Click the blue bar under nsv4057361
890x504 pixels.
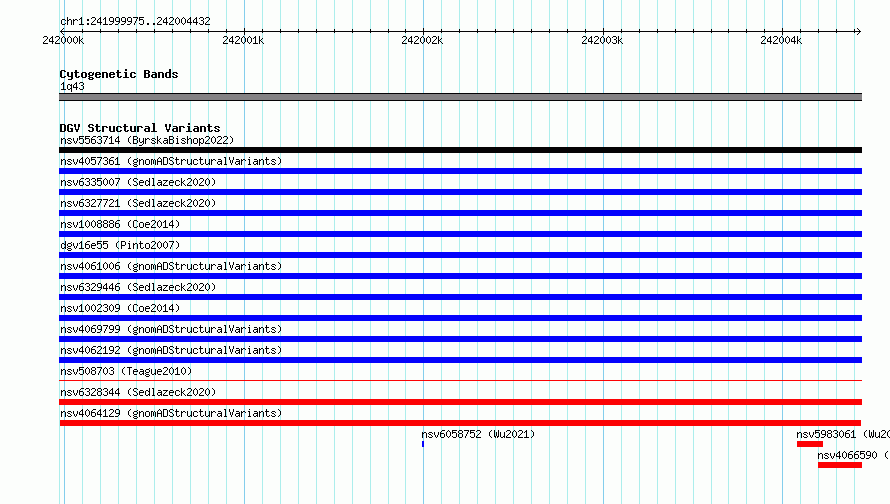[460, 171]
